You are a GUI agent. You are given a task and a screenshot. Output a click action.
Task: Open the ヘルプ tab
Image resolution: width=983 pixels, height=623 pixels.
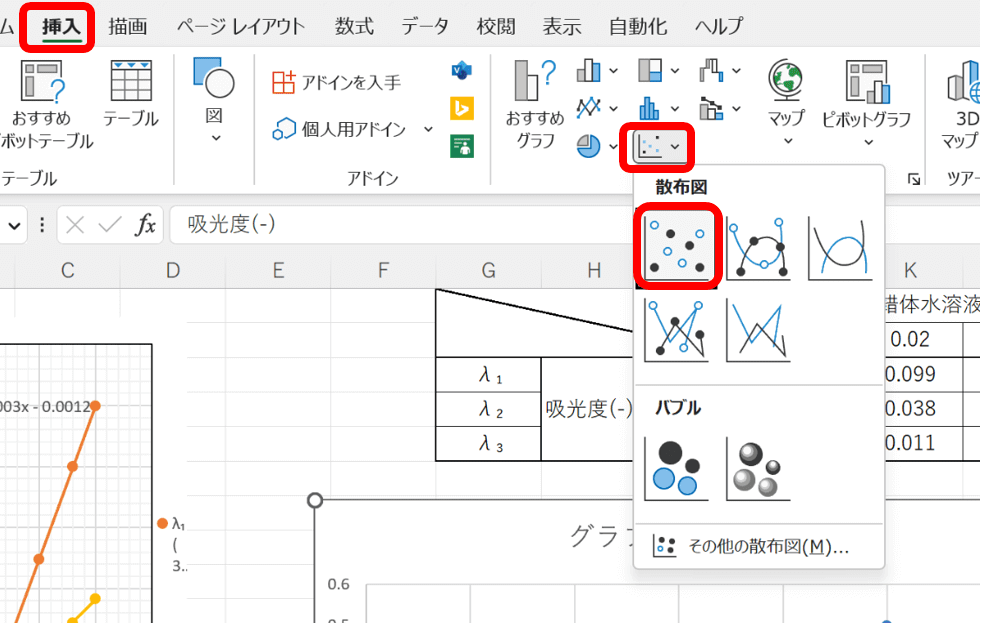click(719, 27)
